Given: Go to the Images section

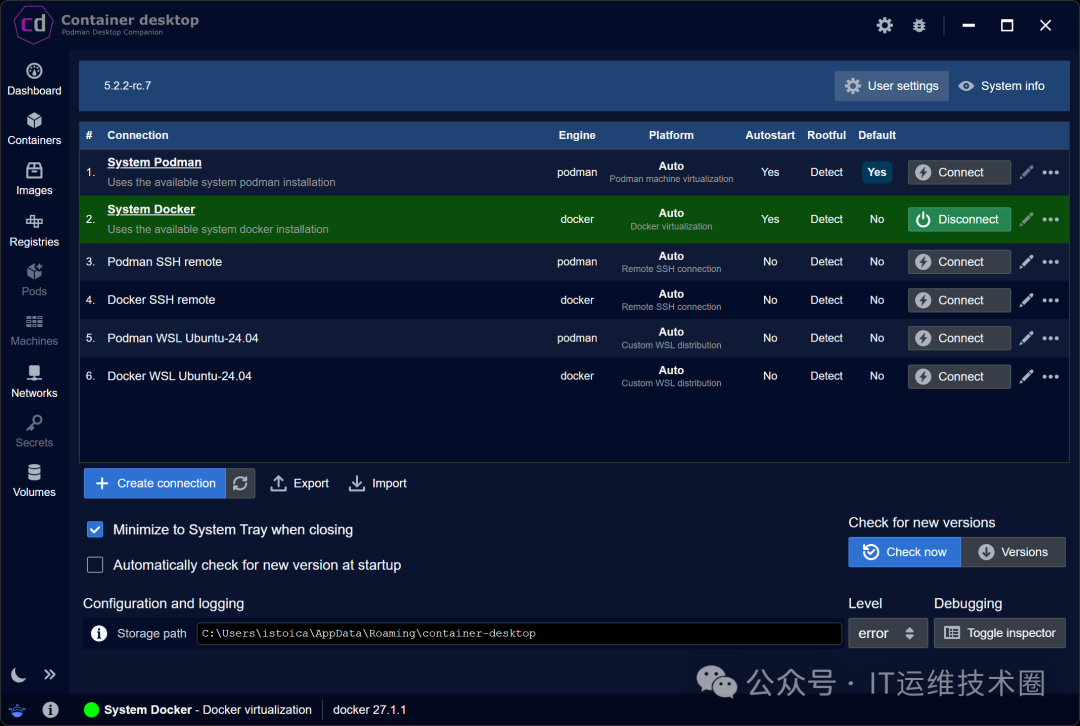Looking at the screenshot, I should pos(34,179).
